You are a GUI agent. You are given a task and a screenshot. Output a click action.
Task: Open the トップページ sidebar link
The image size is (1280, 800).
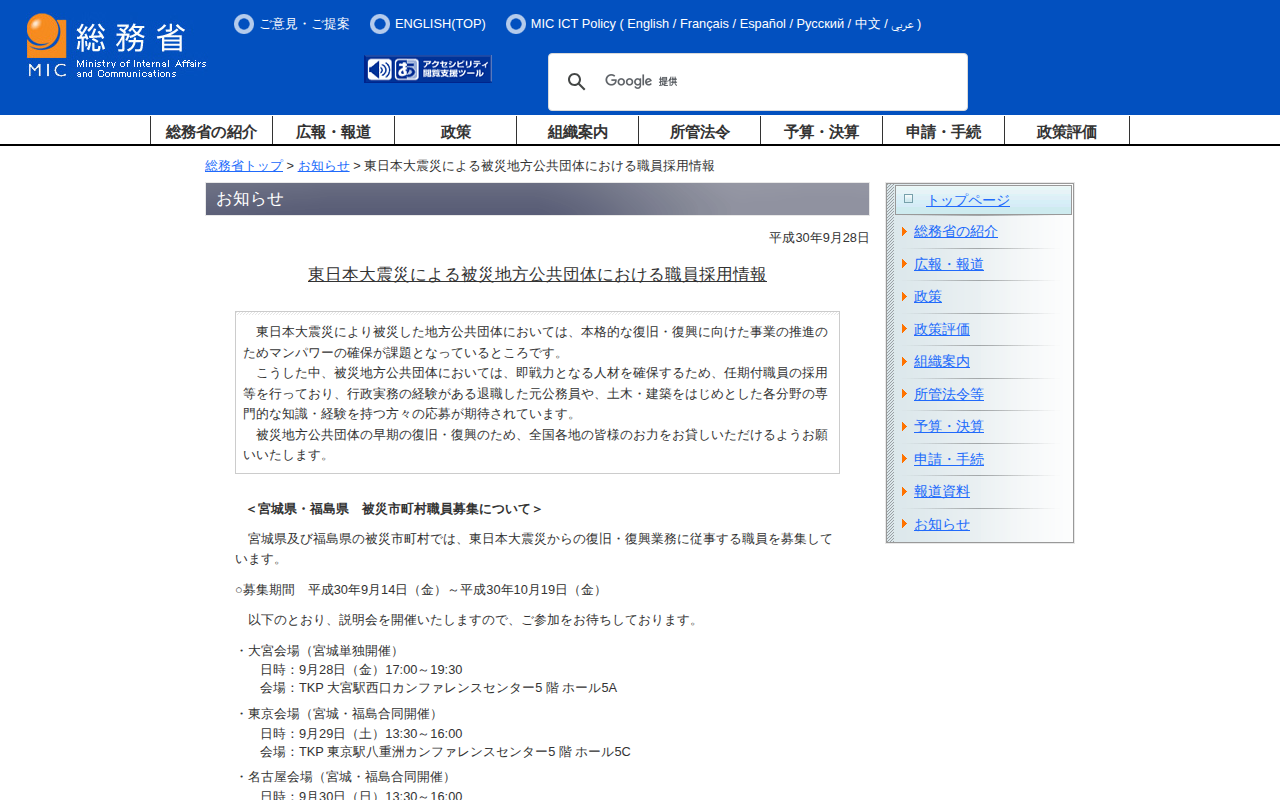click(967, 200)
